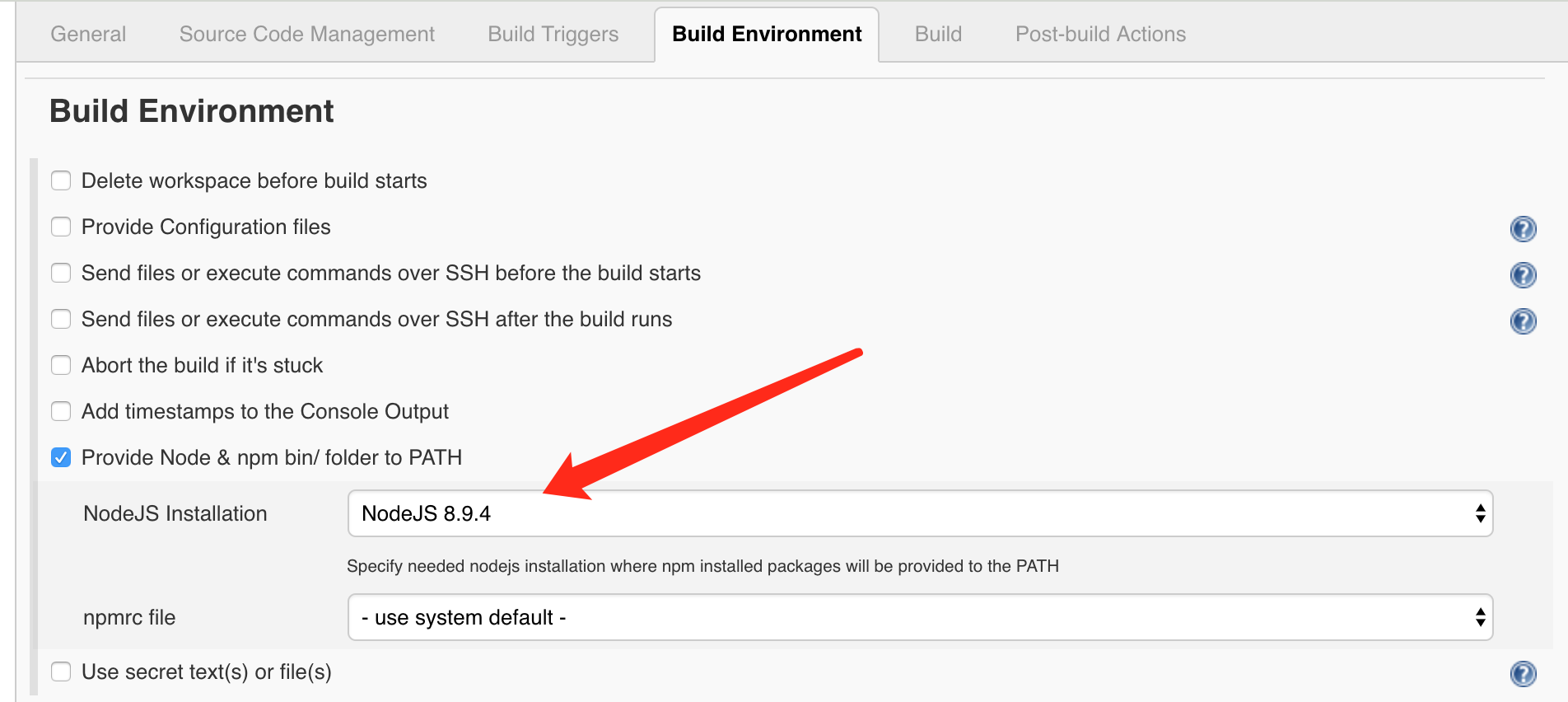Enable Abort the build if it's stuck
This screenshot has width=1568, height=702.
61,365
